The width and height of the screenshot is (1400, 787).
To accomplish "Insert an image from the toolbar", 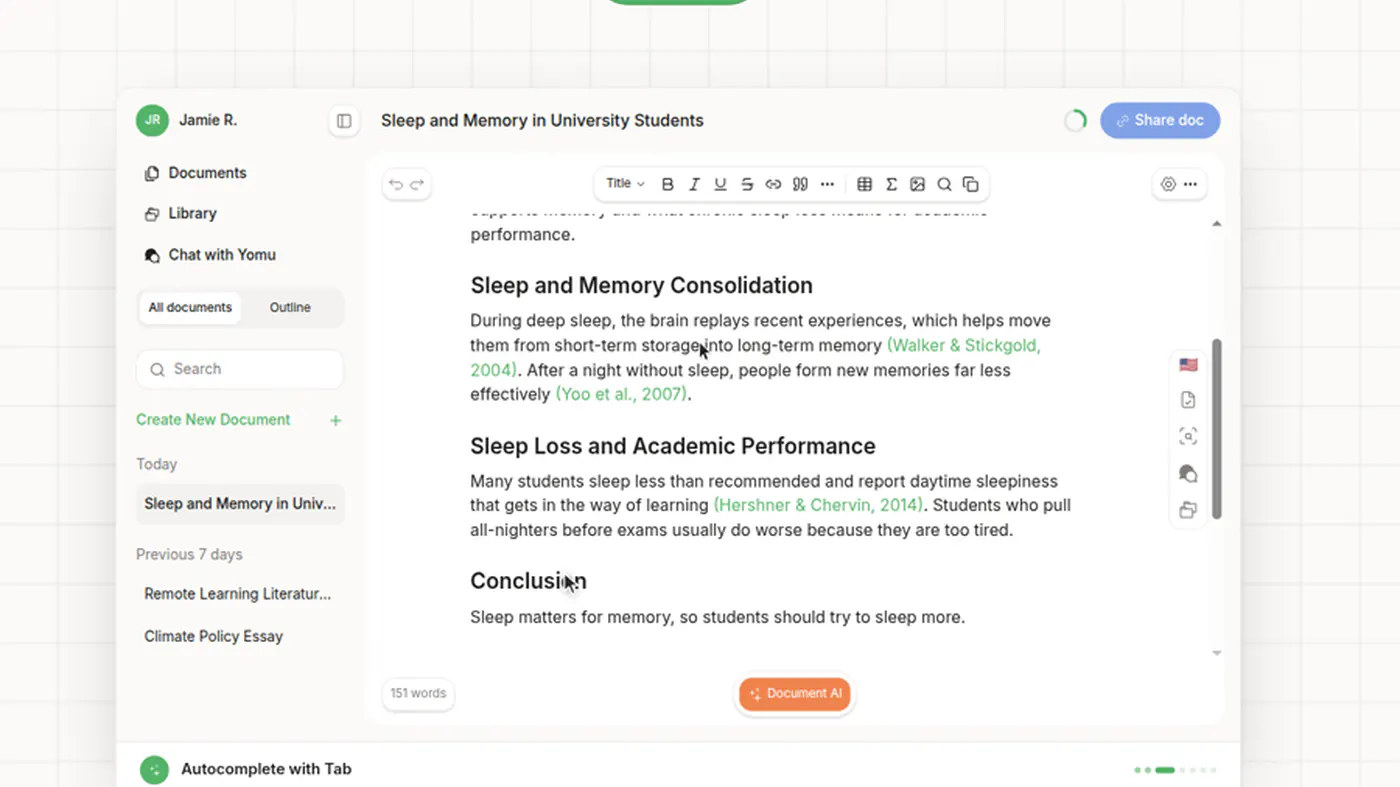I will point(918,184).
